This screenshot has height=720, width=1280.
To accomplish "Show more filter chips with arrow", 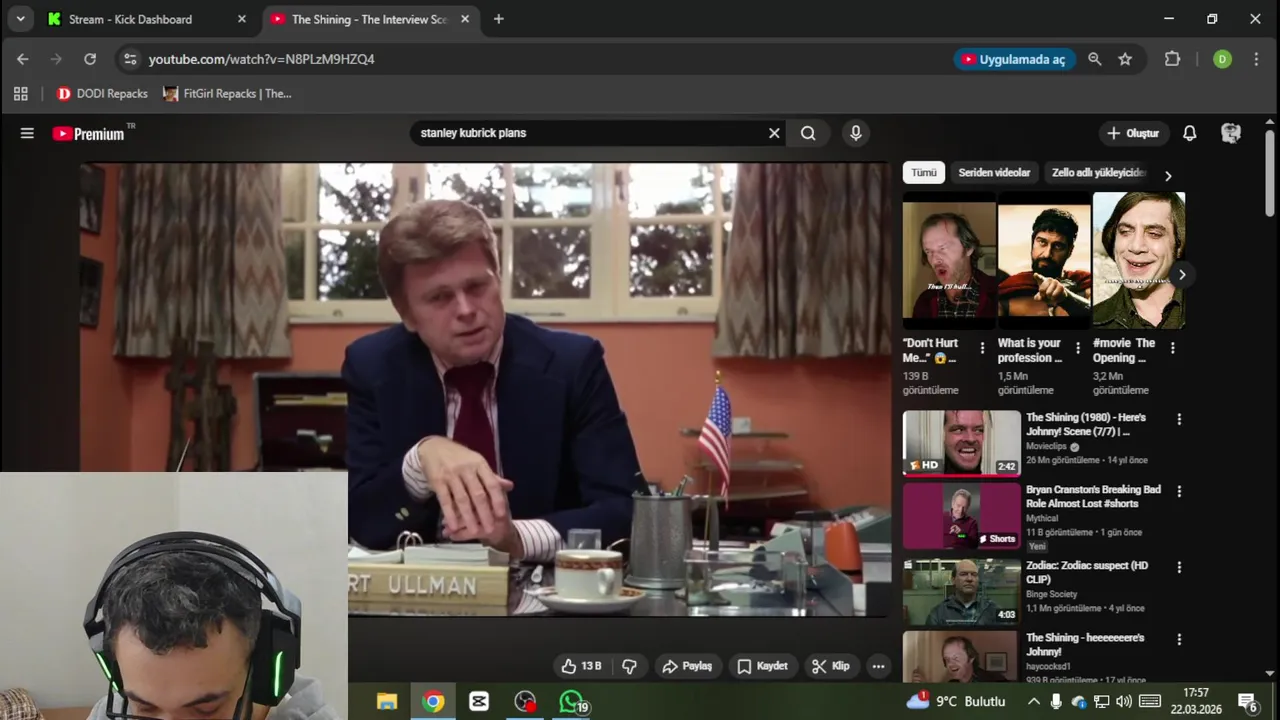I will pos(1168,176).
